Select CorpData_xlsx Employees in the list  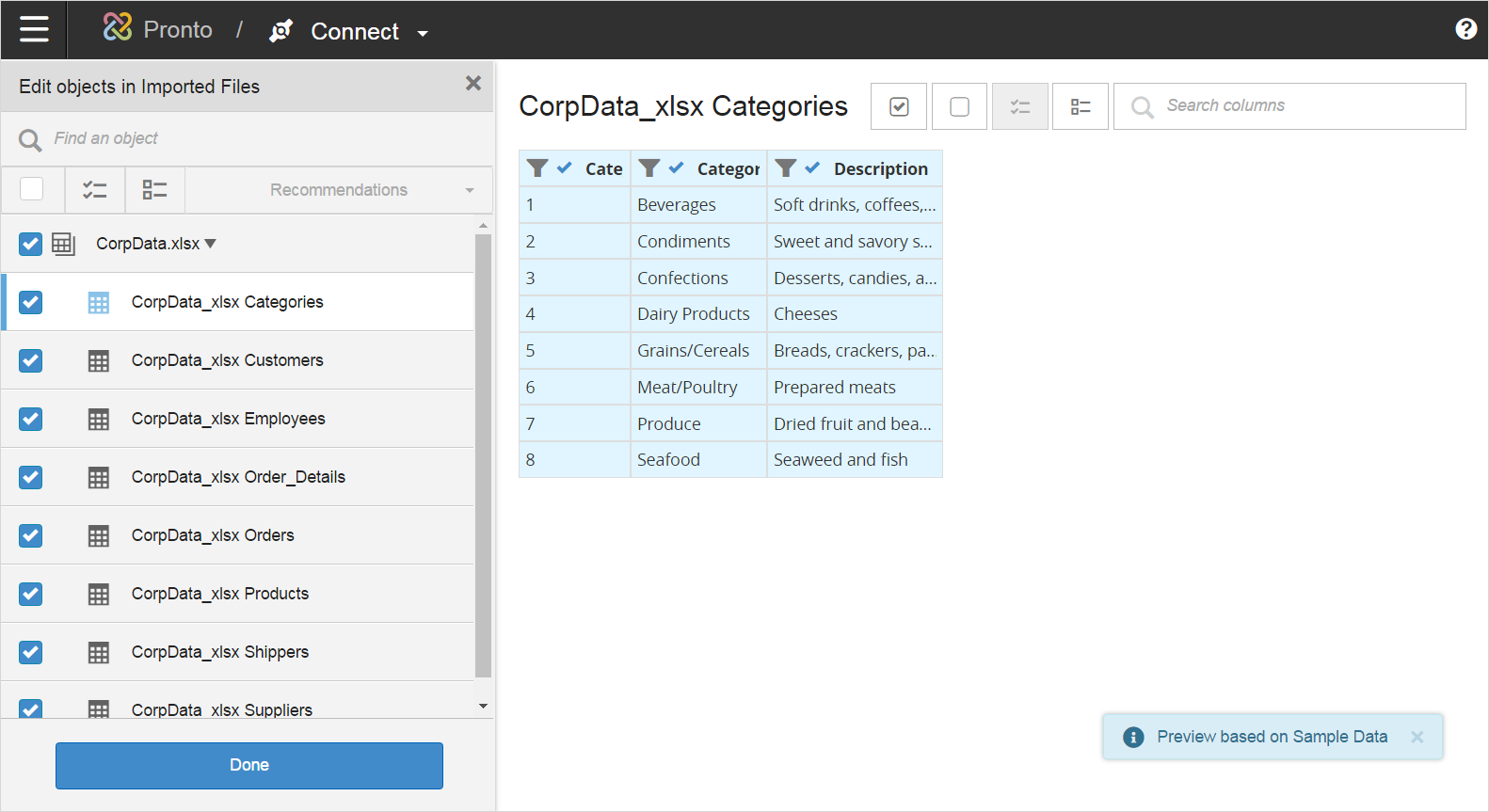click(228, 419)
